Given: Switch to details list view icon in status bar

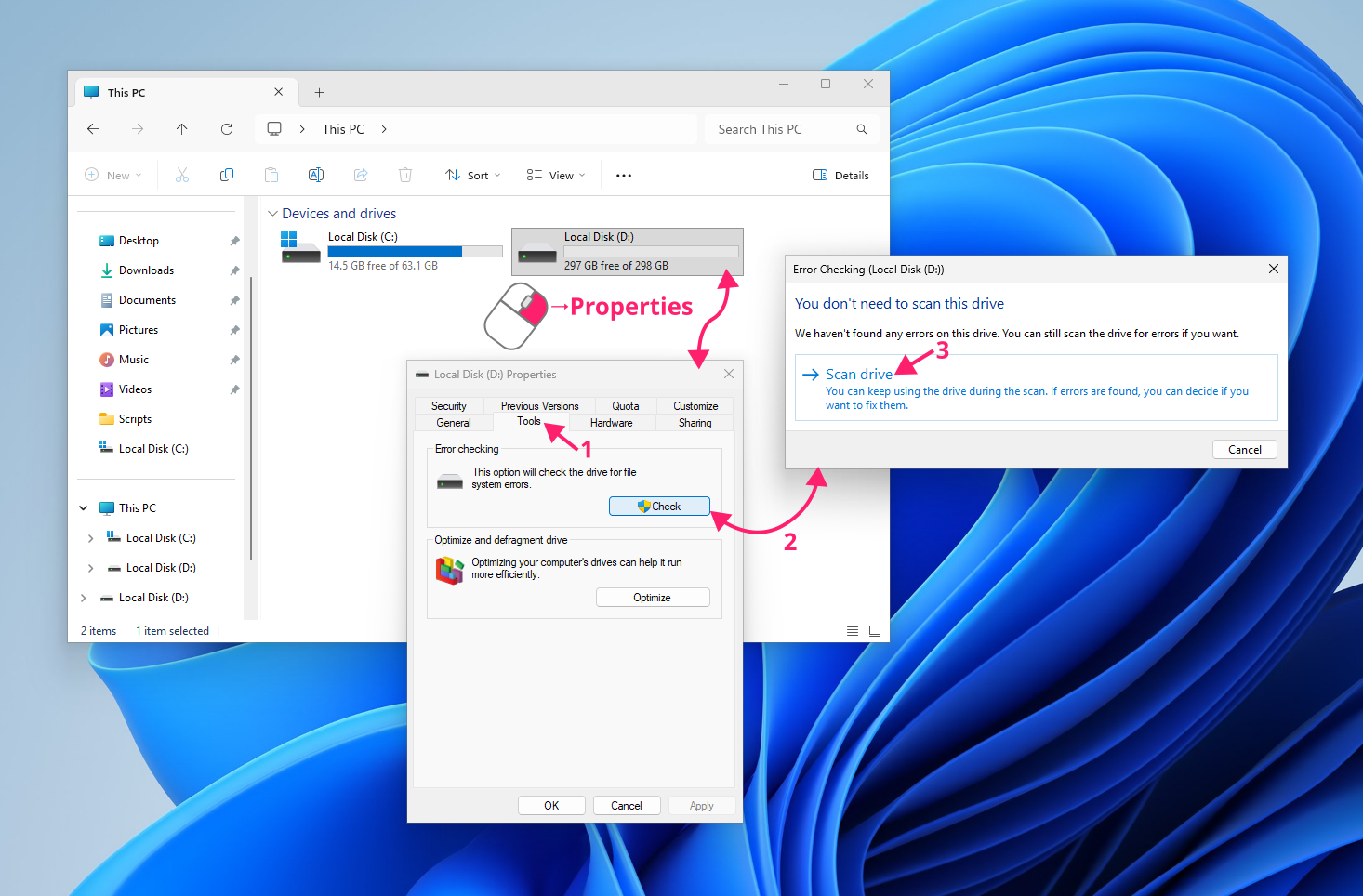Looking at the screenshot, I should point(853,631).
